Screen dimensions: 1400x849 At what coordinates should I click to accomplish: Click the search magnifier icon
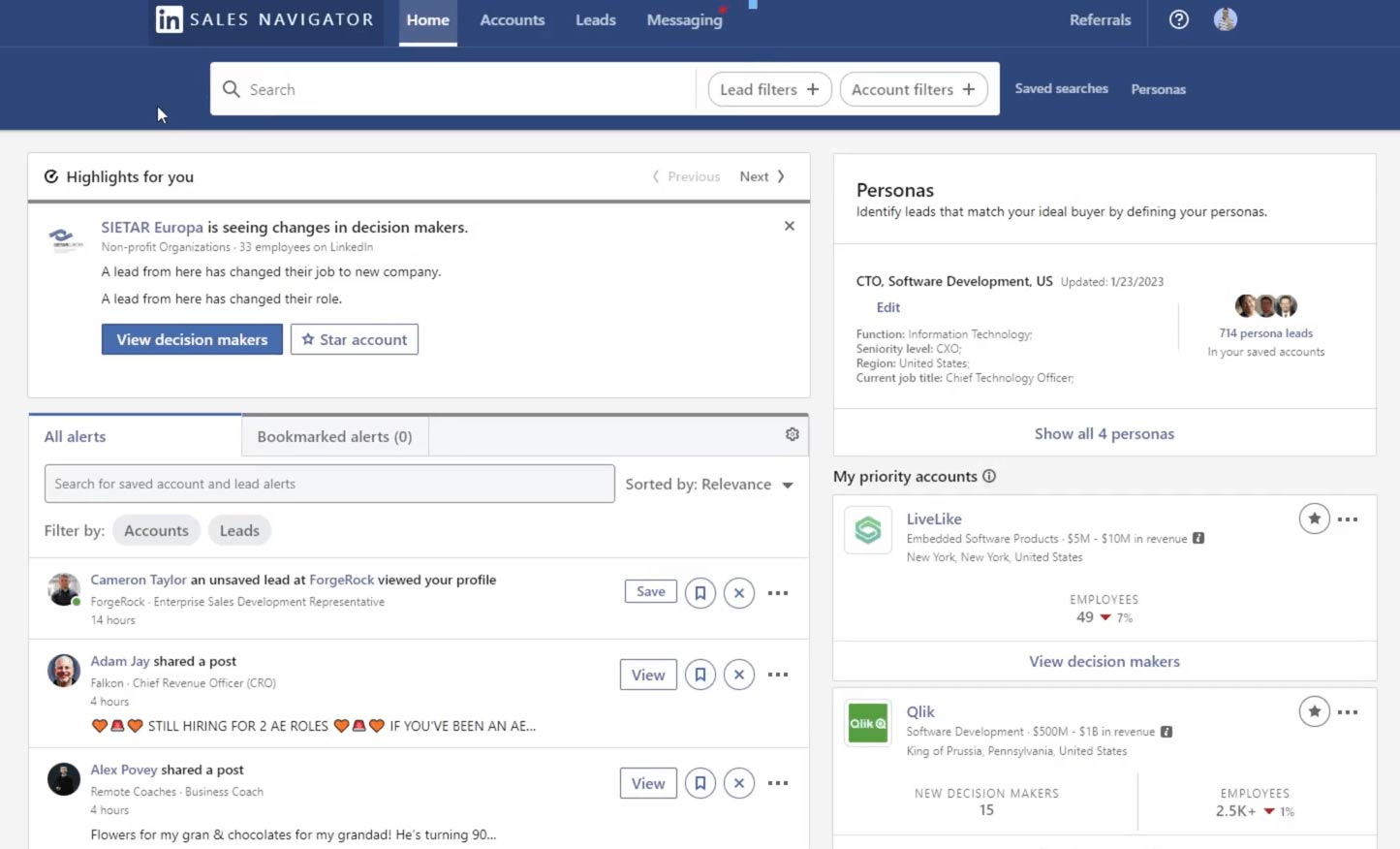(x=232, y=89)
